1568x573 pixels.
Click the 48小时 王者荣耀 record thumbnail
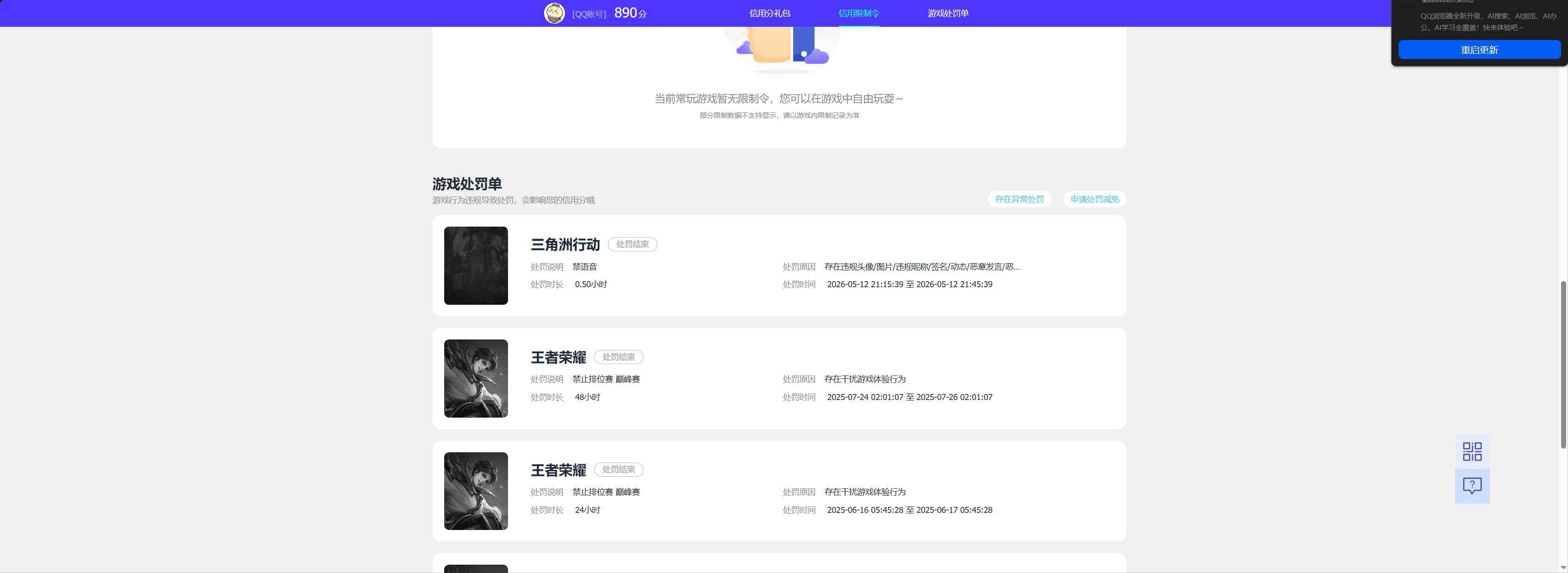(x=475, y=378)
